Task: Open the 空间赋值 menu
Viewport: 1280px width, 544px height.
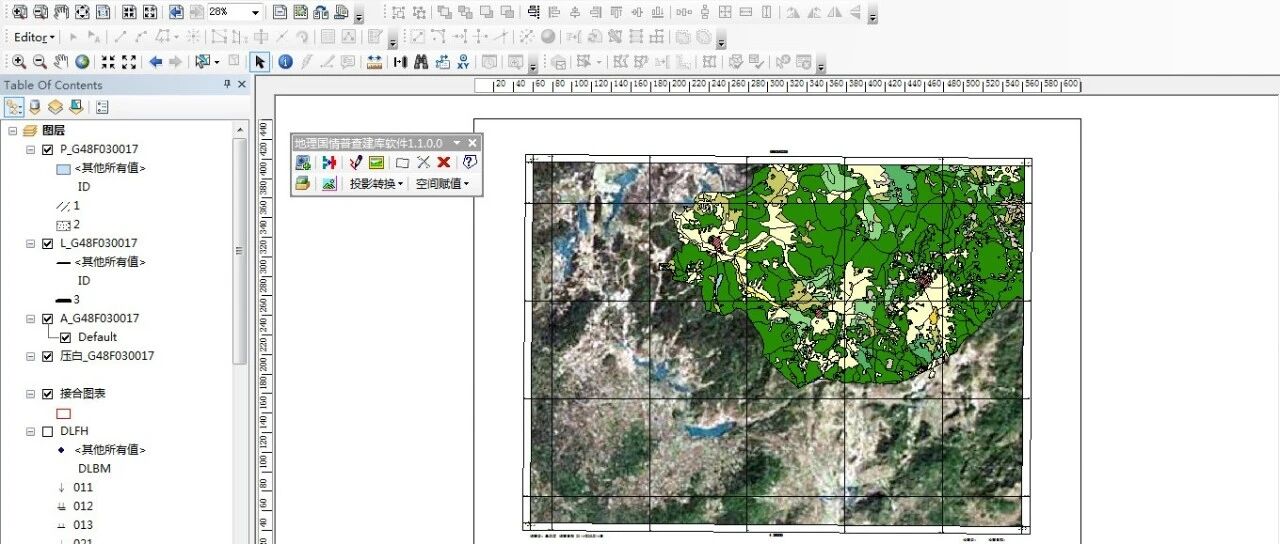Action: coord(443,184)
